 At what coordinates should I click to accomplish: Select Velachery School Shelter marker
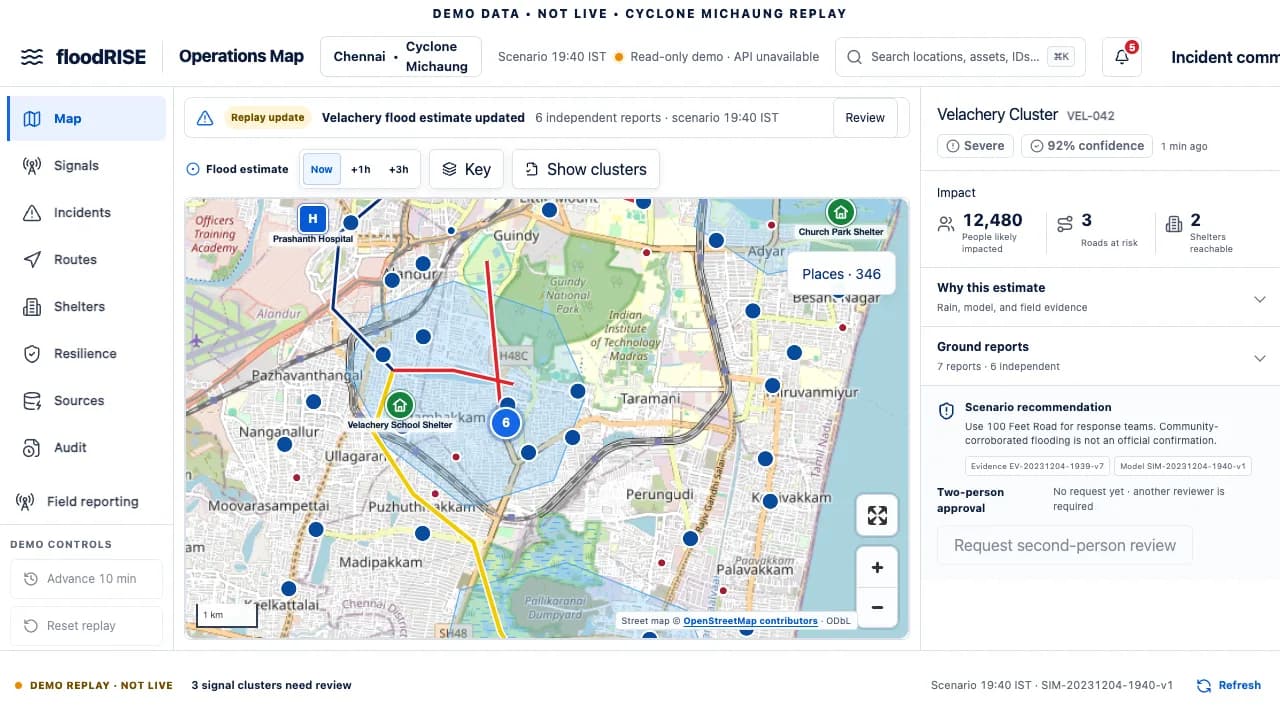(400, 404)
